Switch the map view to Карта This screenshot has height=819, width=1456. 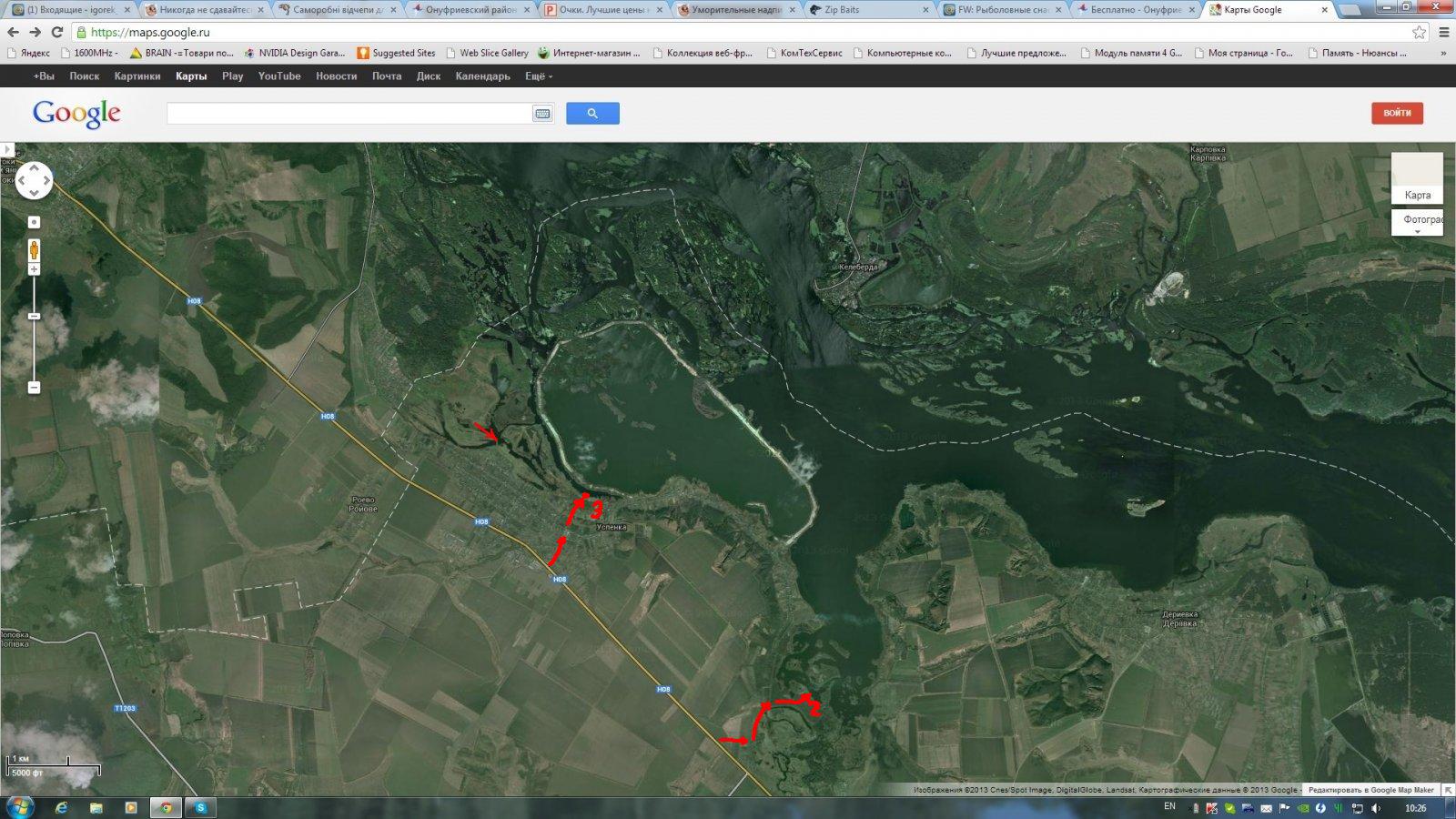(1417, 179)
